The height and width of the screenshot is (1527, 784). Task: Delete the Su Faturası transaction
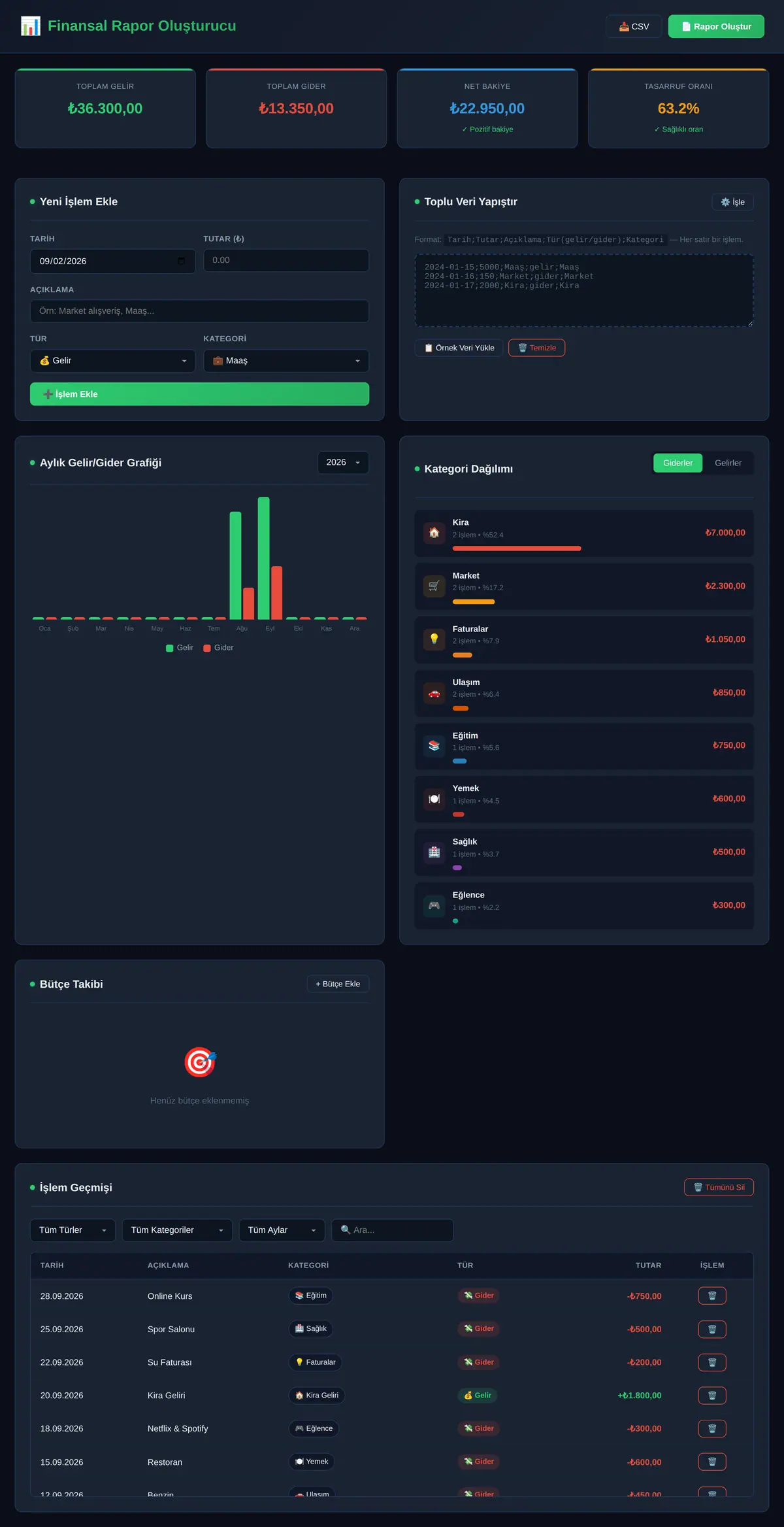click(x=712, y=1362)
